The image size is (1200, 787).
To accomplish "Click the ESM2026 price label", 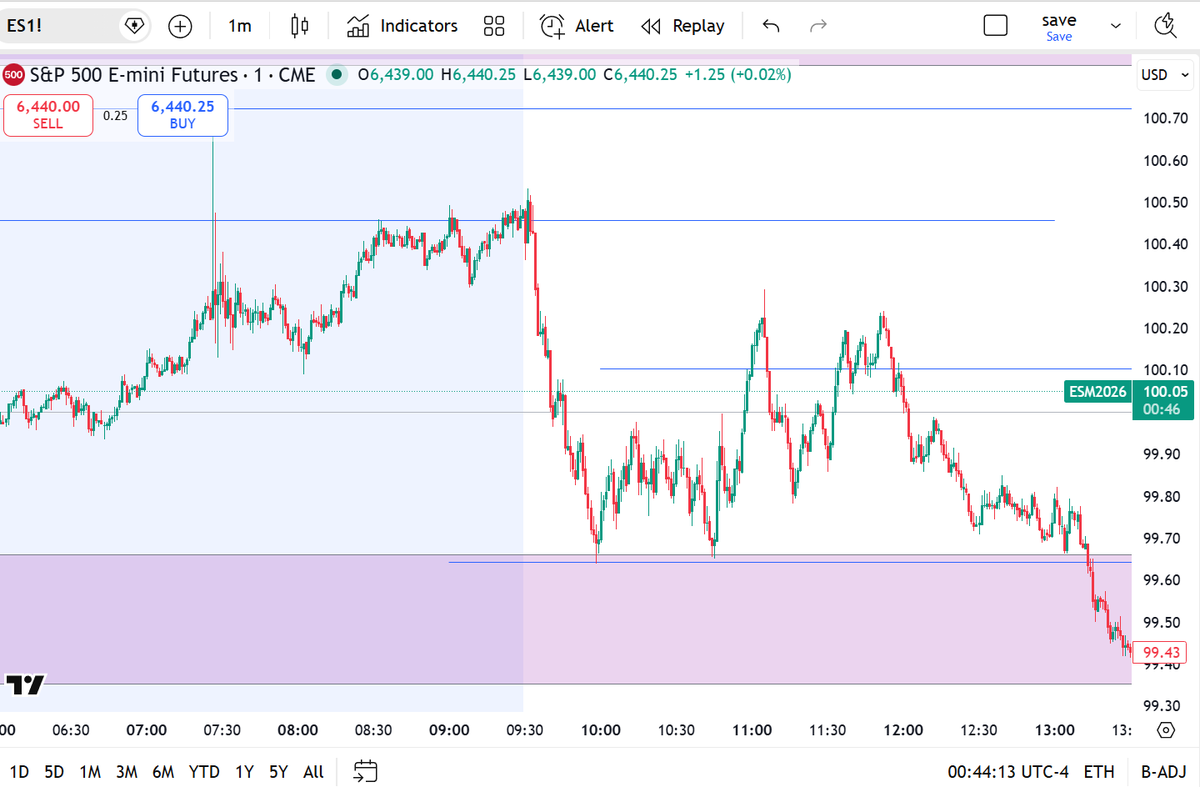I will click(1097, 393).
